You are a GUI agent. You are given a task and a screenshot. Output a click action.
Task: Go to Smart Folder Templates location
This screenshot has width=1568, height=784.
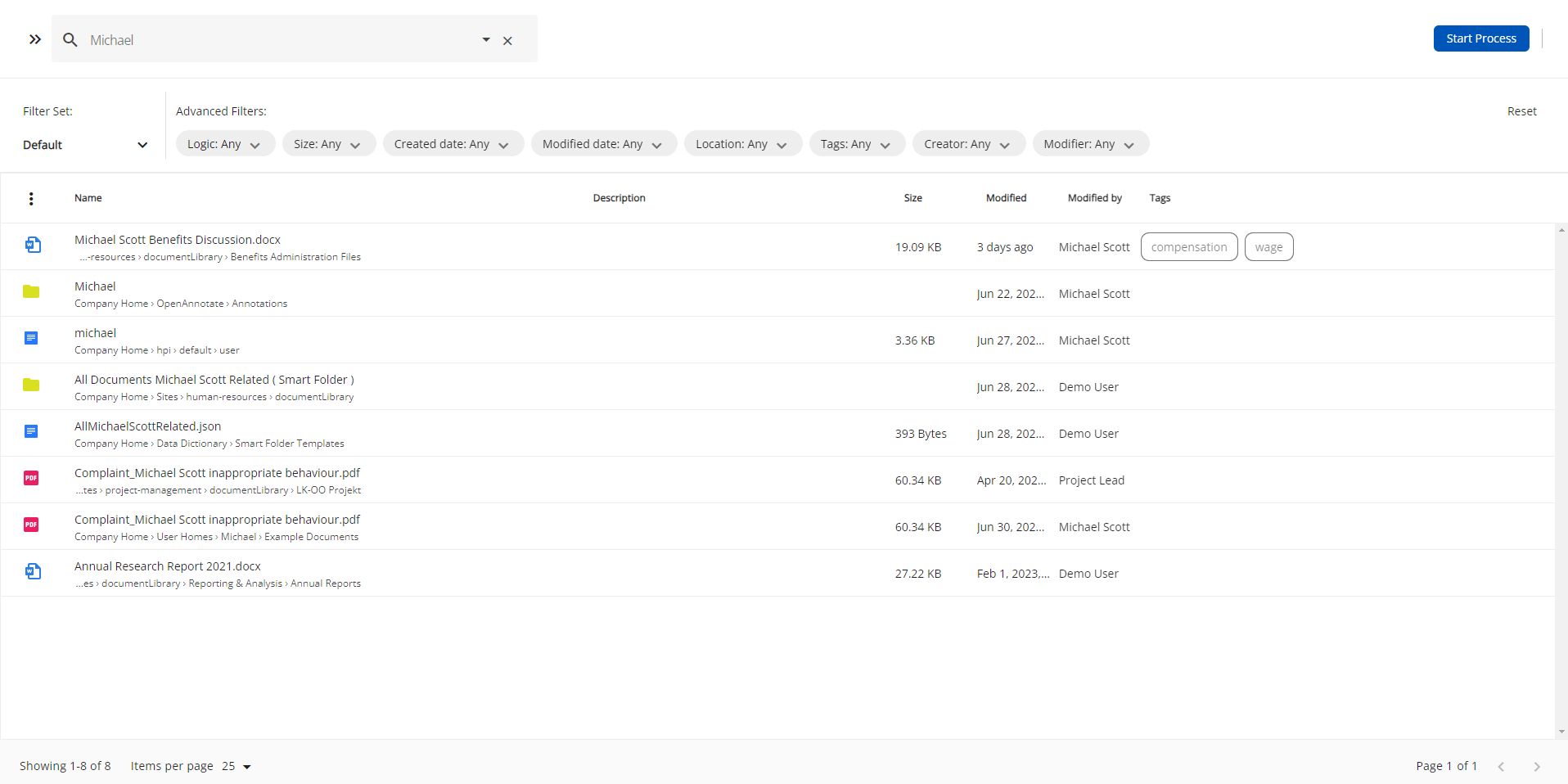(x=290, y=444)
